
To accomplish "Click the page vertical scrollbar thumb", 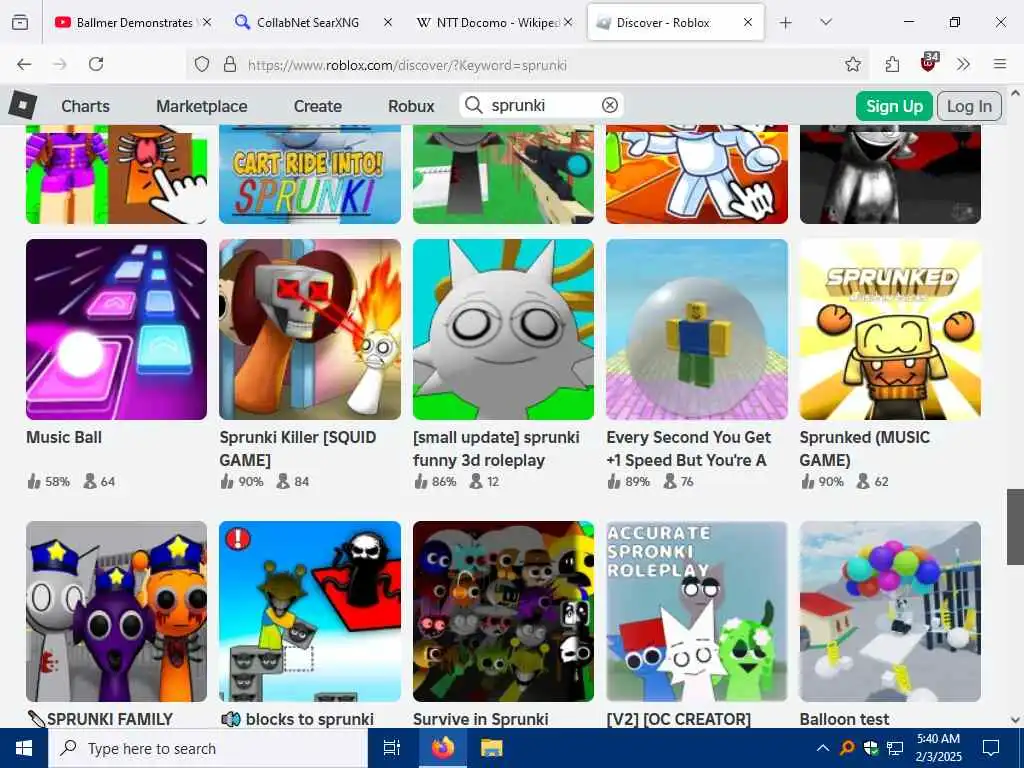I will [1015, 526].
